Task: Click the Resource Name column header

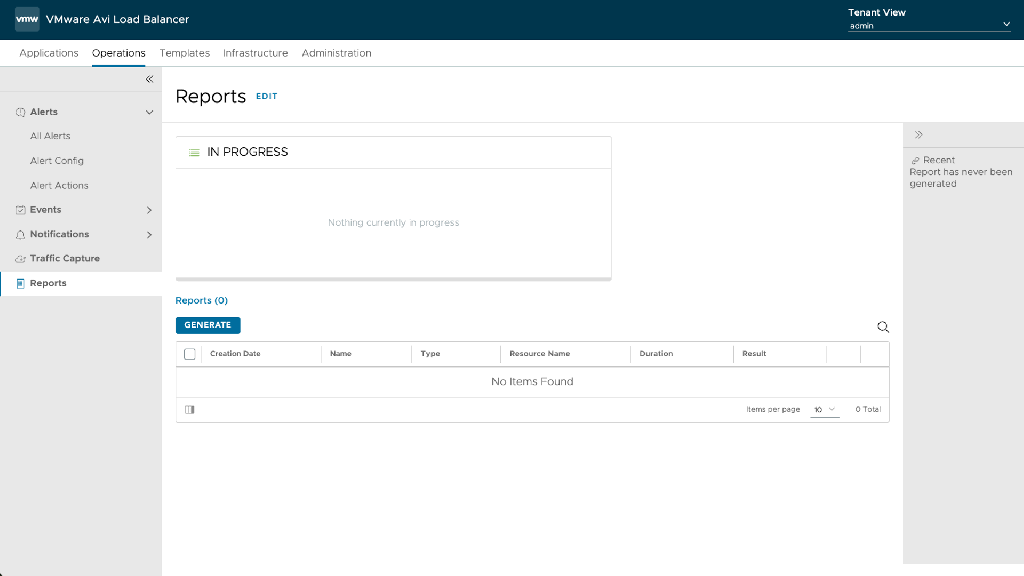Action: click(x=539, y=353)
